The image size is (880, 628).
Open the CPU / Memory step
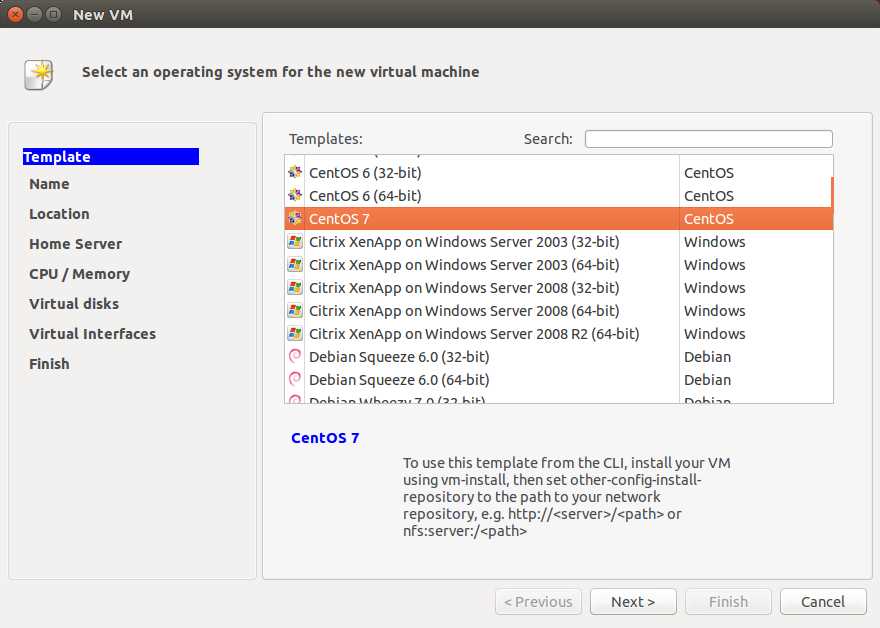80,274
